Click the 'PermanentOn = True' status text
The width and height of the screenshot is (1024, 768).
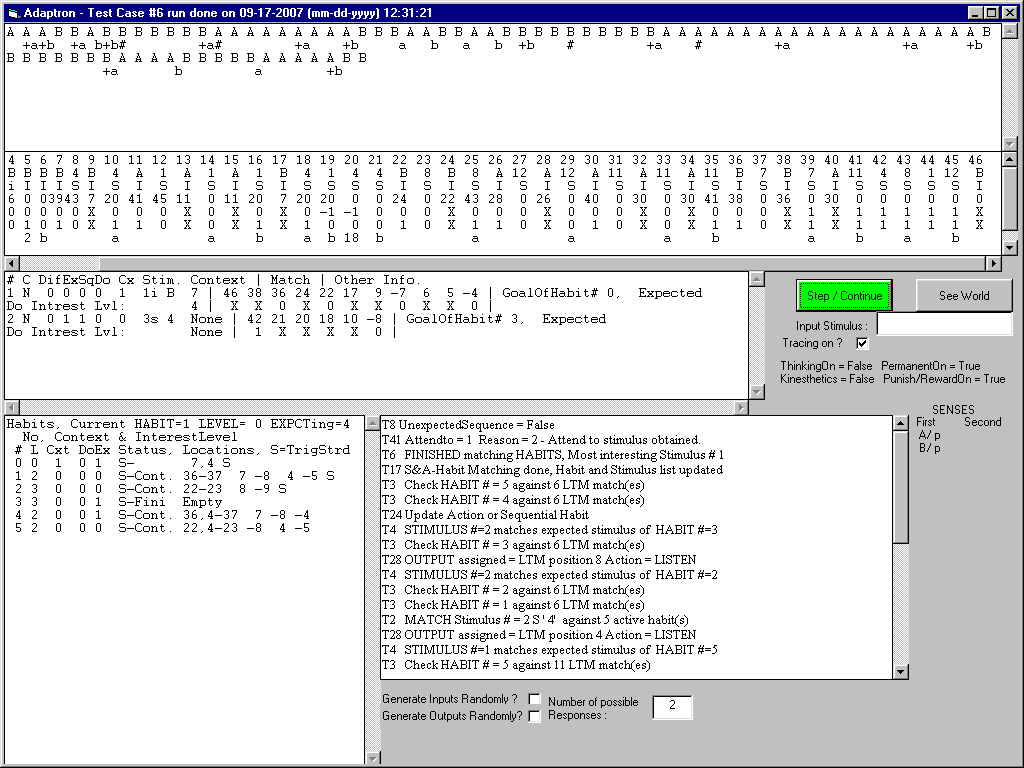(931, 366)
